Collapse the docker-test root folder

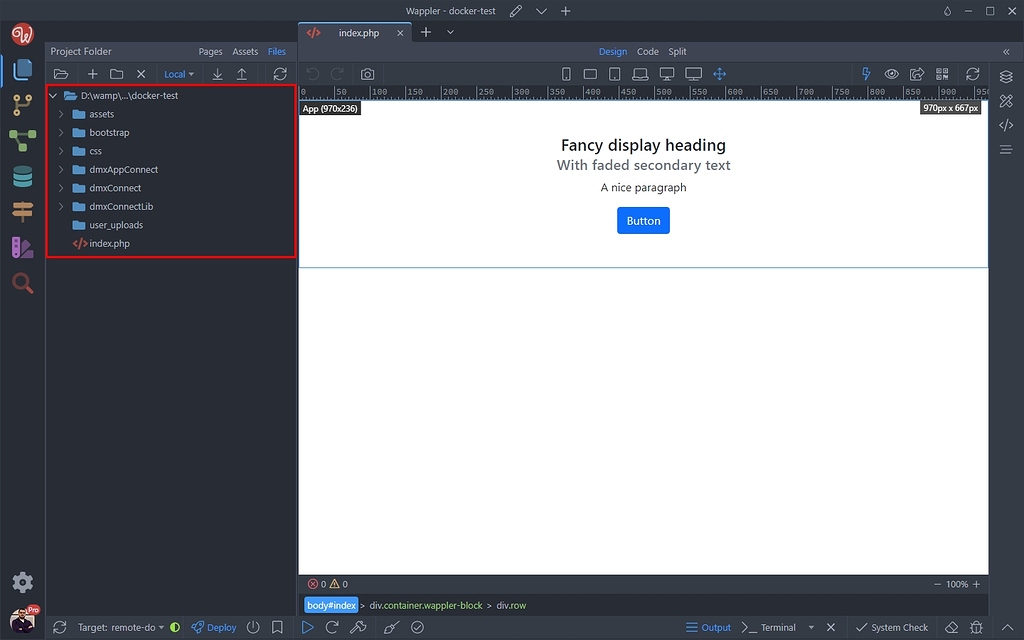tap(53, 95)
